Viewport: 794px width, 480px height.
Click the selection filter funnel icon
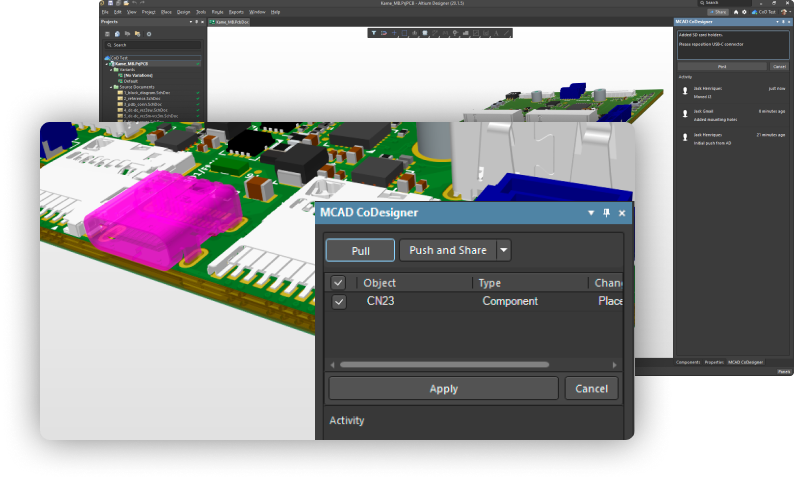click(373, 33)
